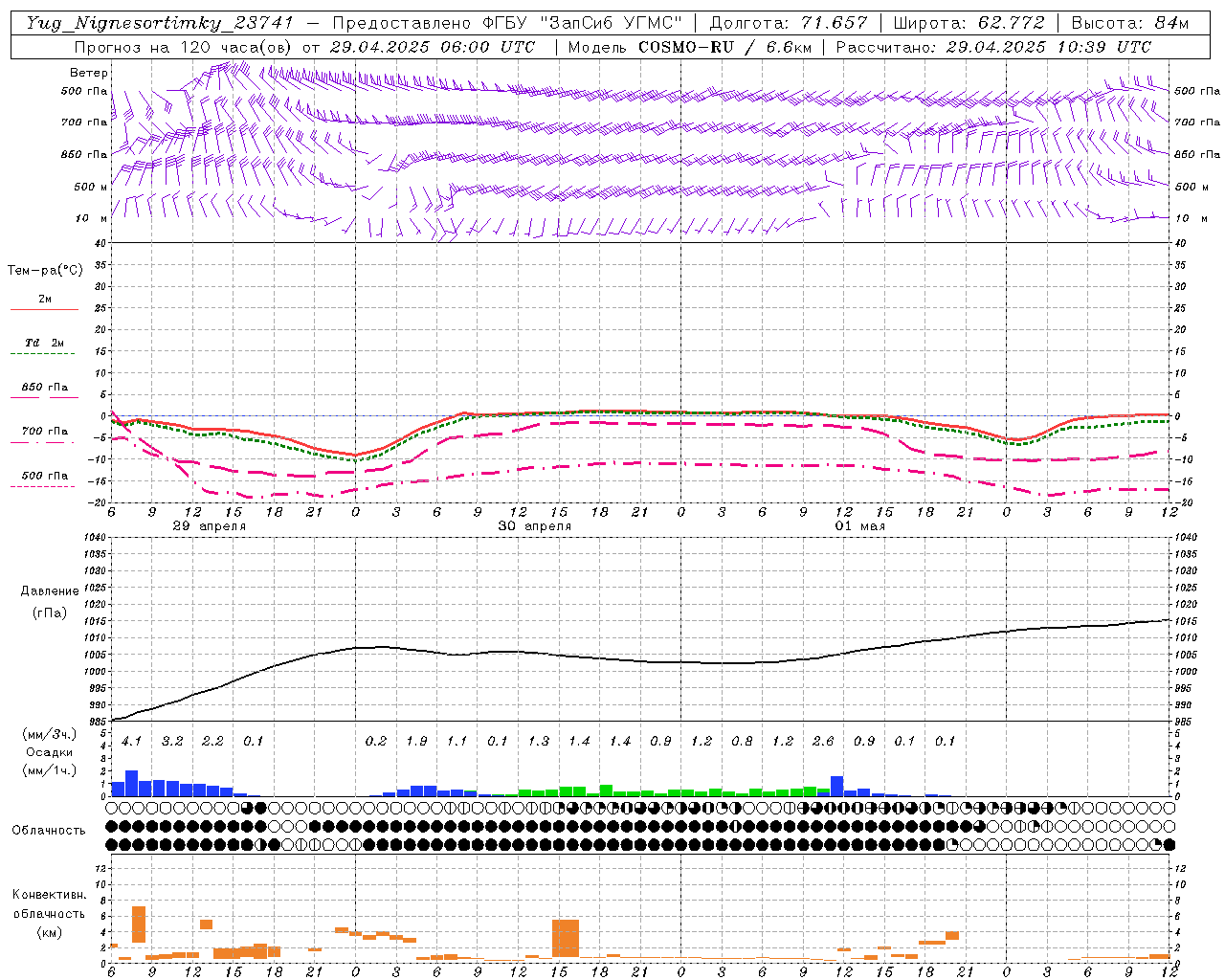Click the precipitation value 3.2

click(172, 741)
